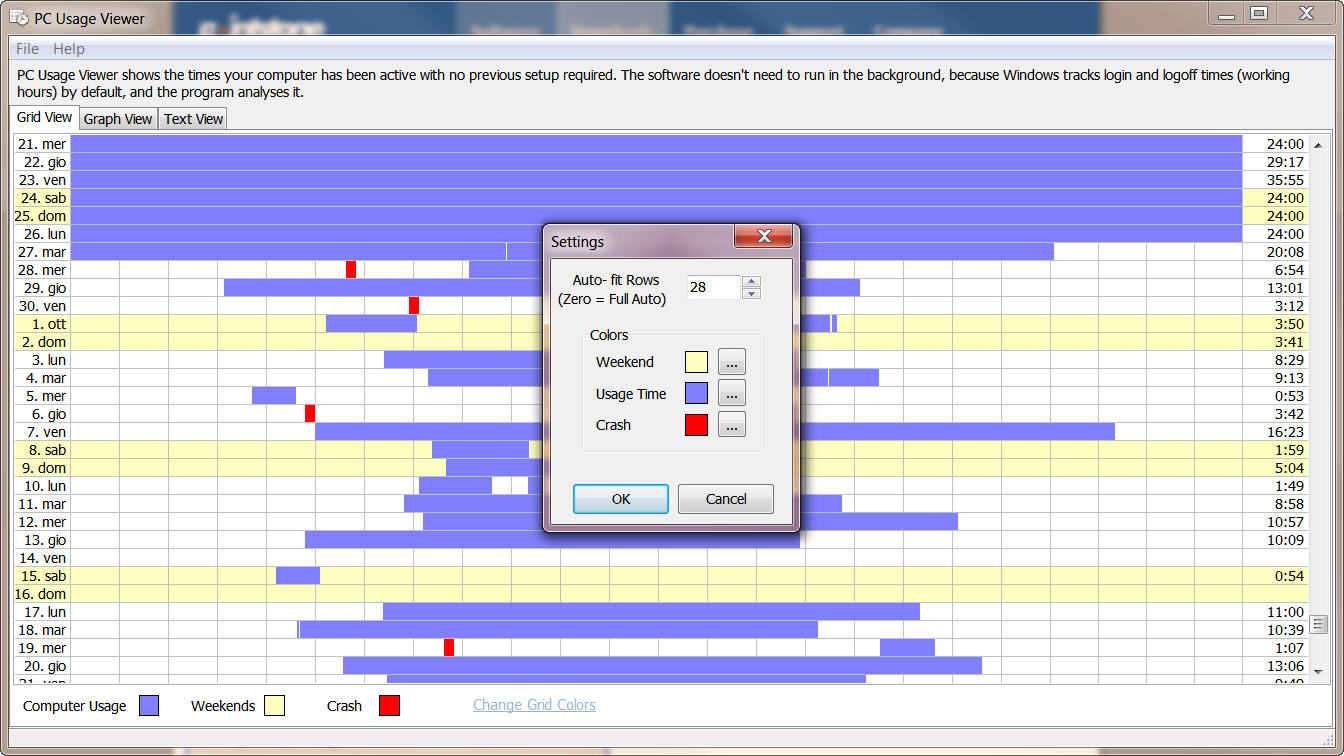Open the File menu
This screenshot has width=1344, height=756.
(28, 48)
